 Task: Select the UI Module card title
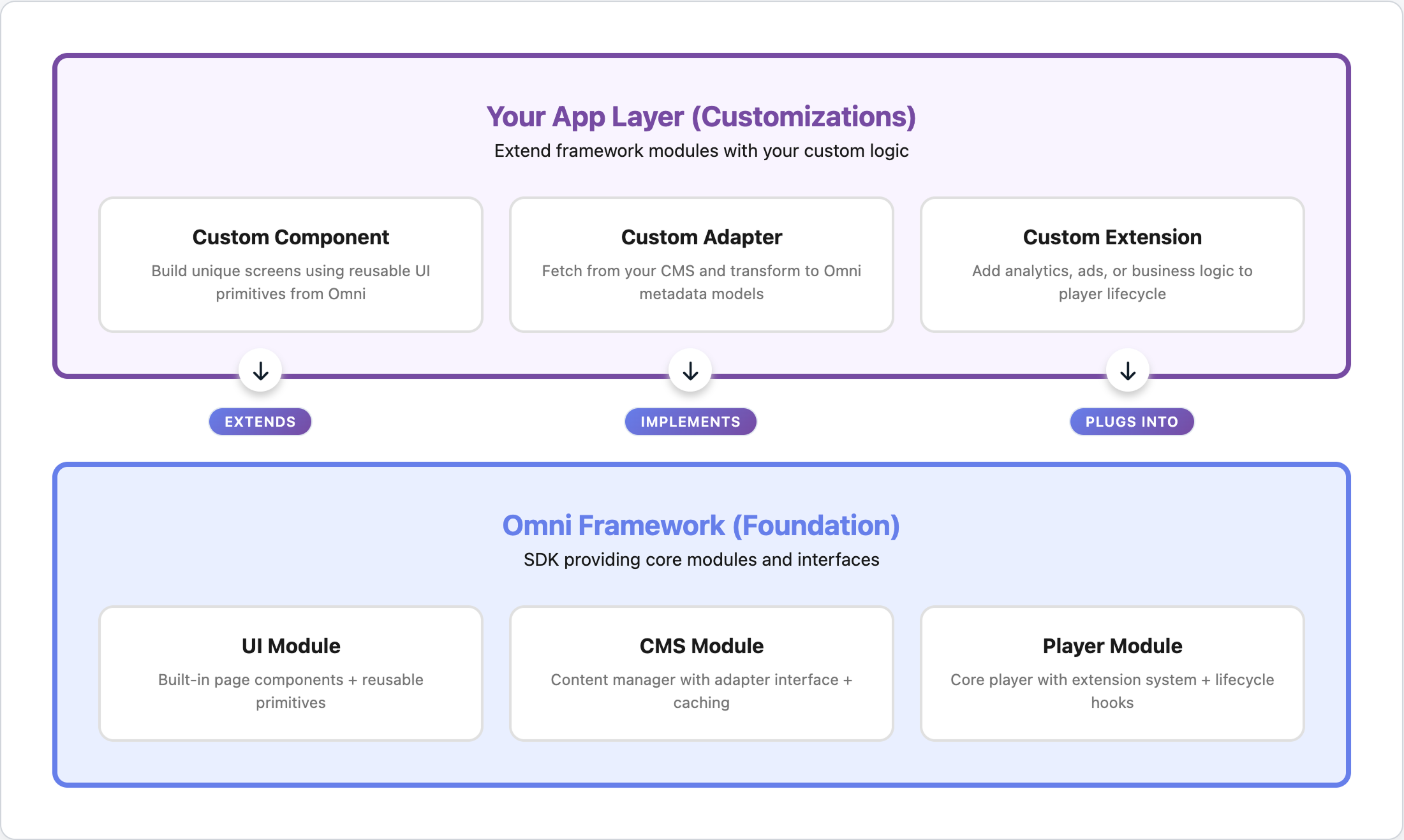point(291,646)
